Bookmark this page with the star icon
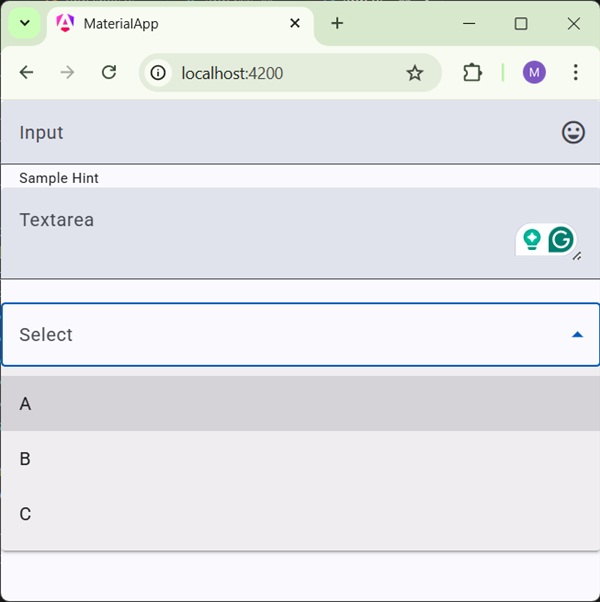 (x=415, y=73)
